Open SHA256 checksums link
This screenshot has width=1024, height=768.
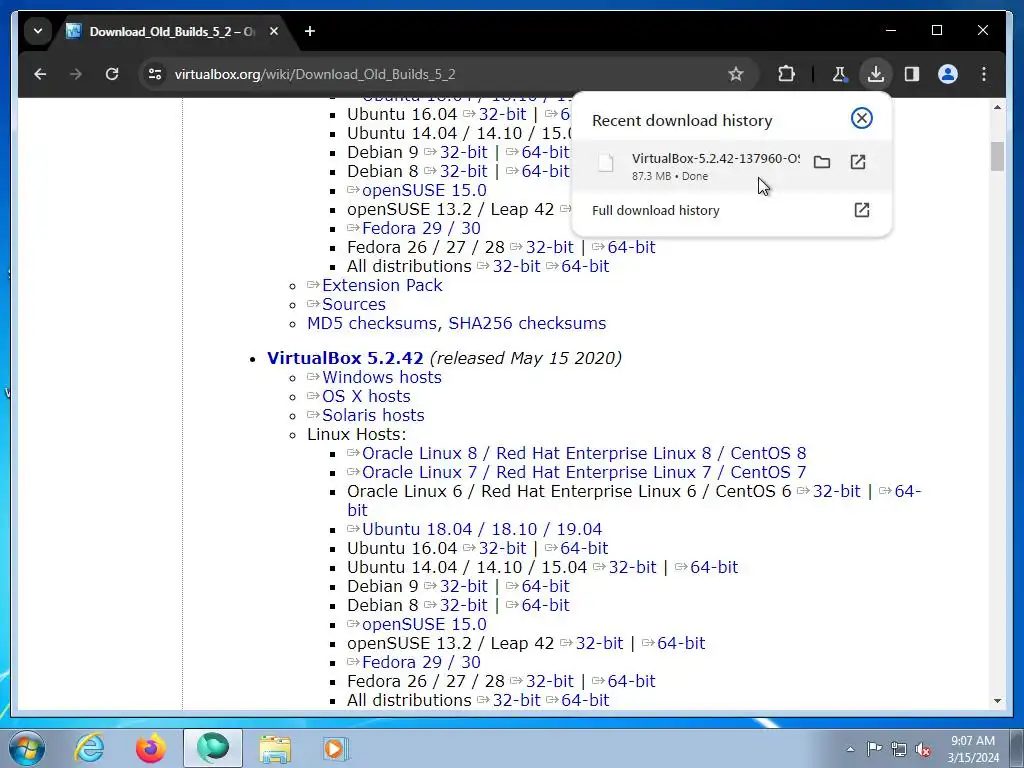pyautogui.click(x=527, y=323)
